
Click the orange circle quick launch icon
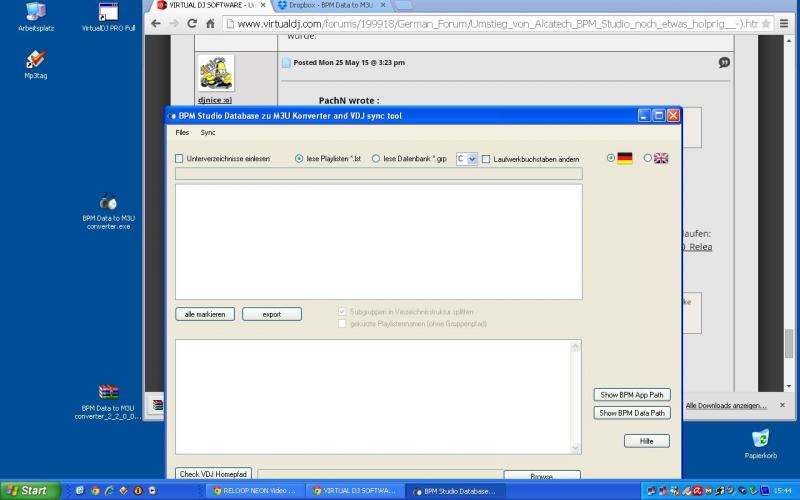point(138,491)
